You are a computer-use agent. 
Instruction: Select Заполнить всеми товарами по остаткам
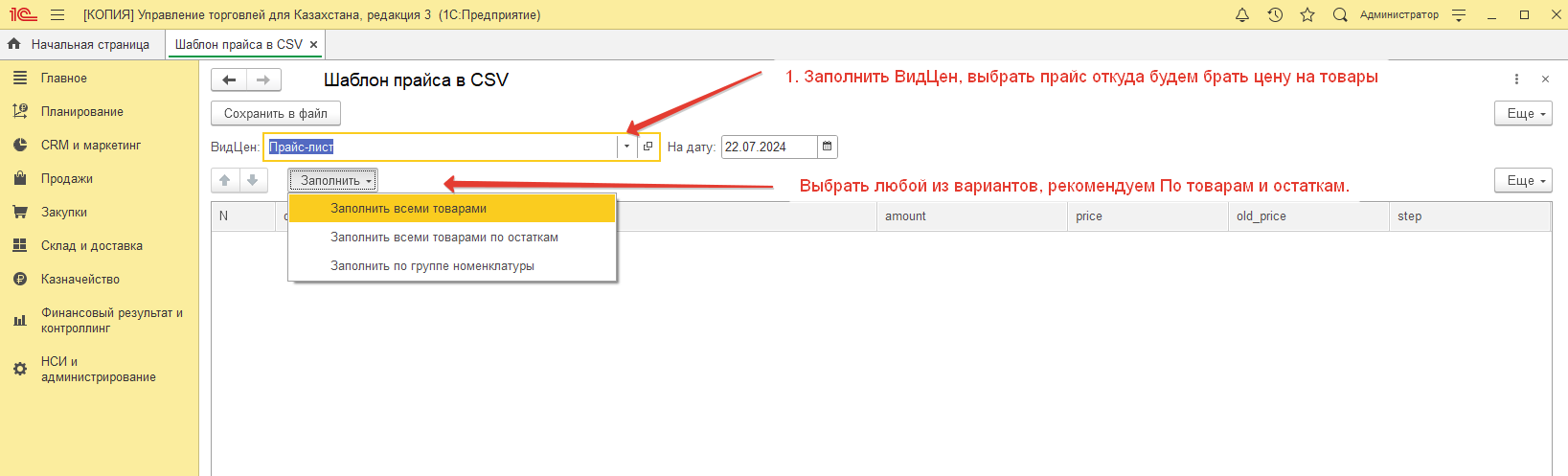click(444, 238)
